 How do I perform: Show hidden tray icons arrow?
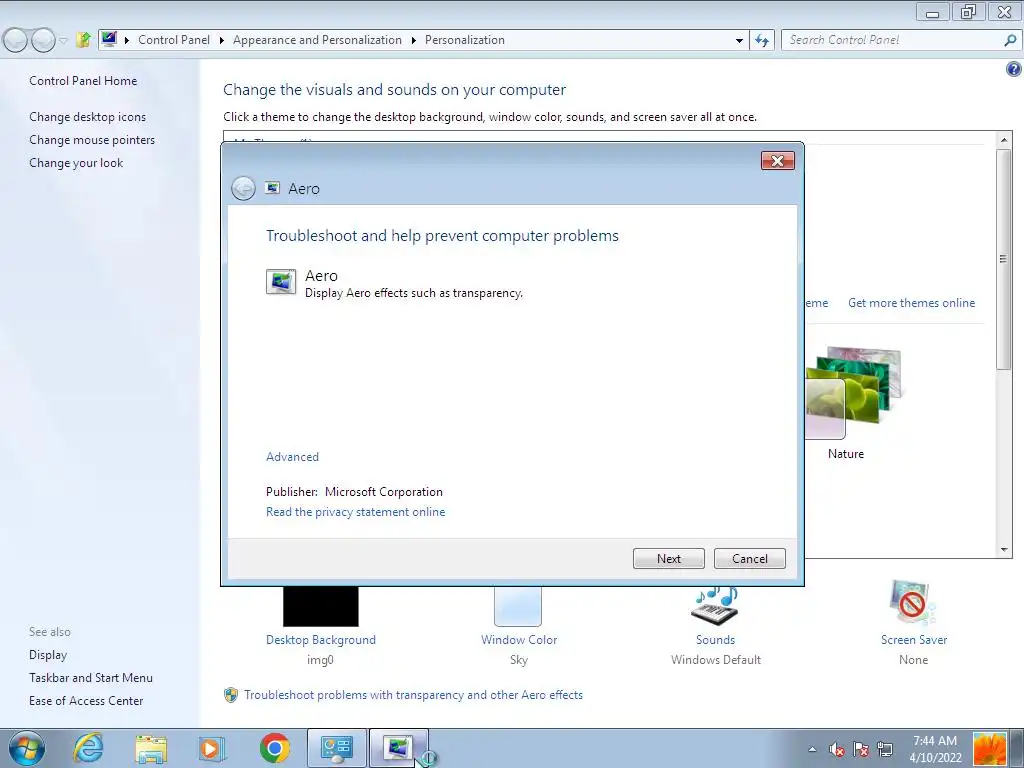[812, 749]
